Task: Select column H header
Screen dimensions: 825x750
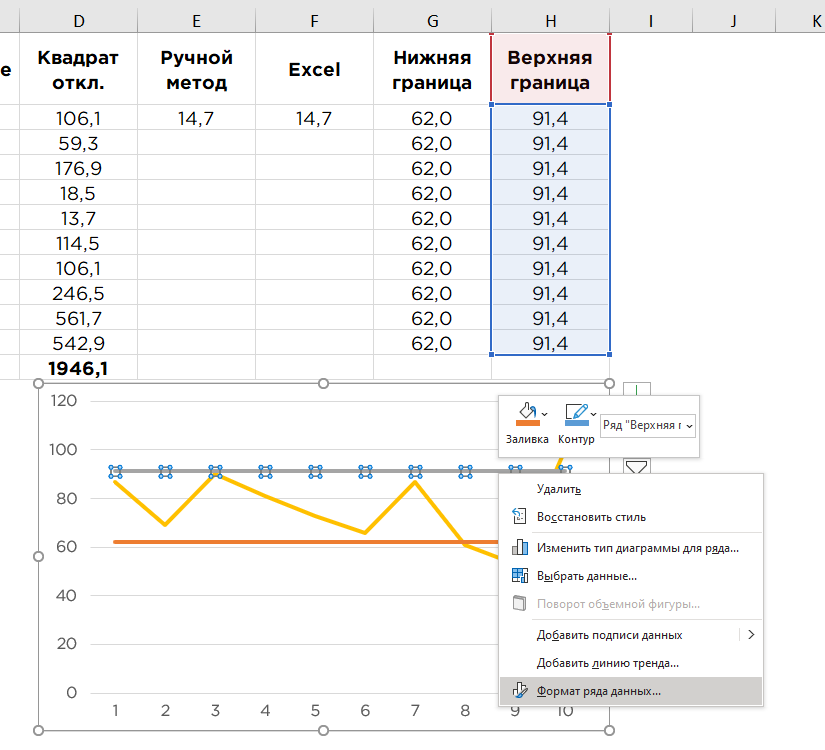Action: click(550, 21)
